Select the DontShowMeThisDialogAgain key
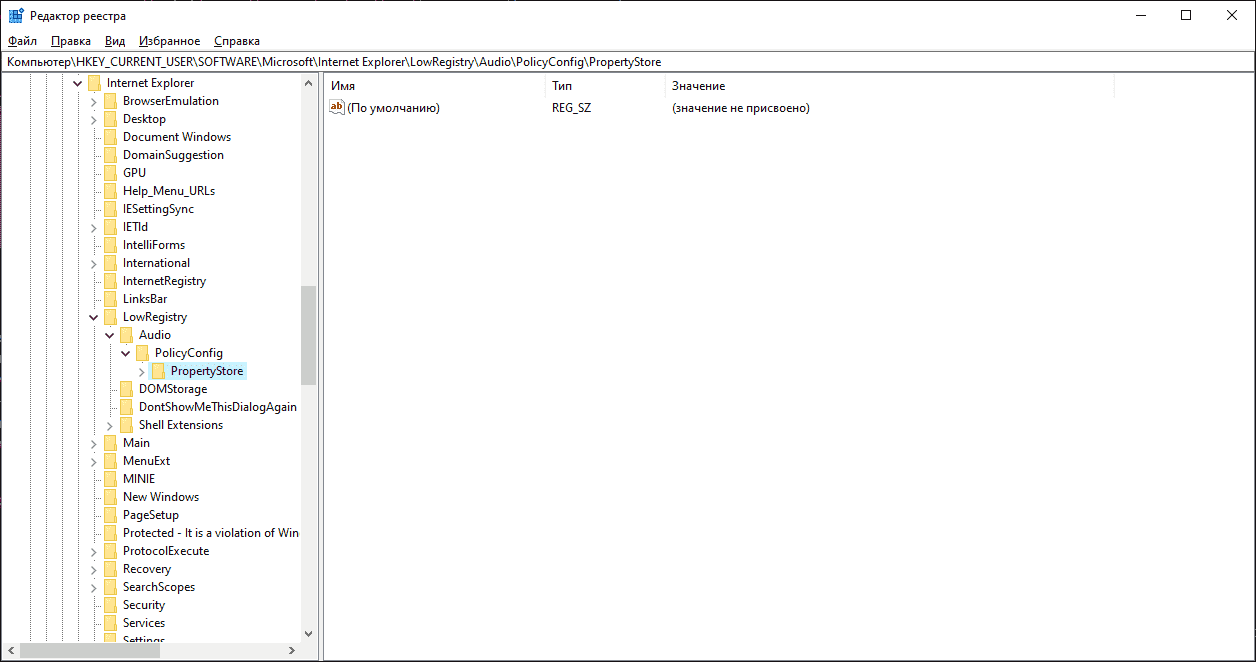The width and height of the screenshot is (1256, 662). 218,407
